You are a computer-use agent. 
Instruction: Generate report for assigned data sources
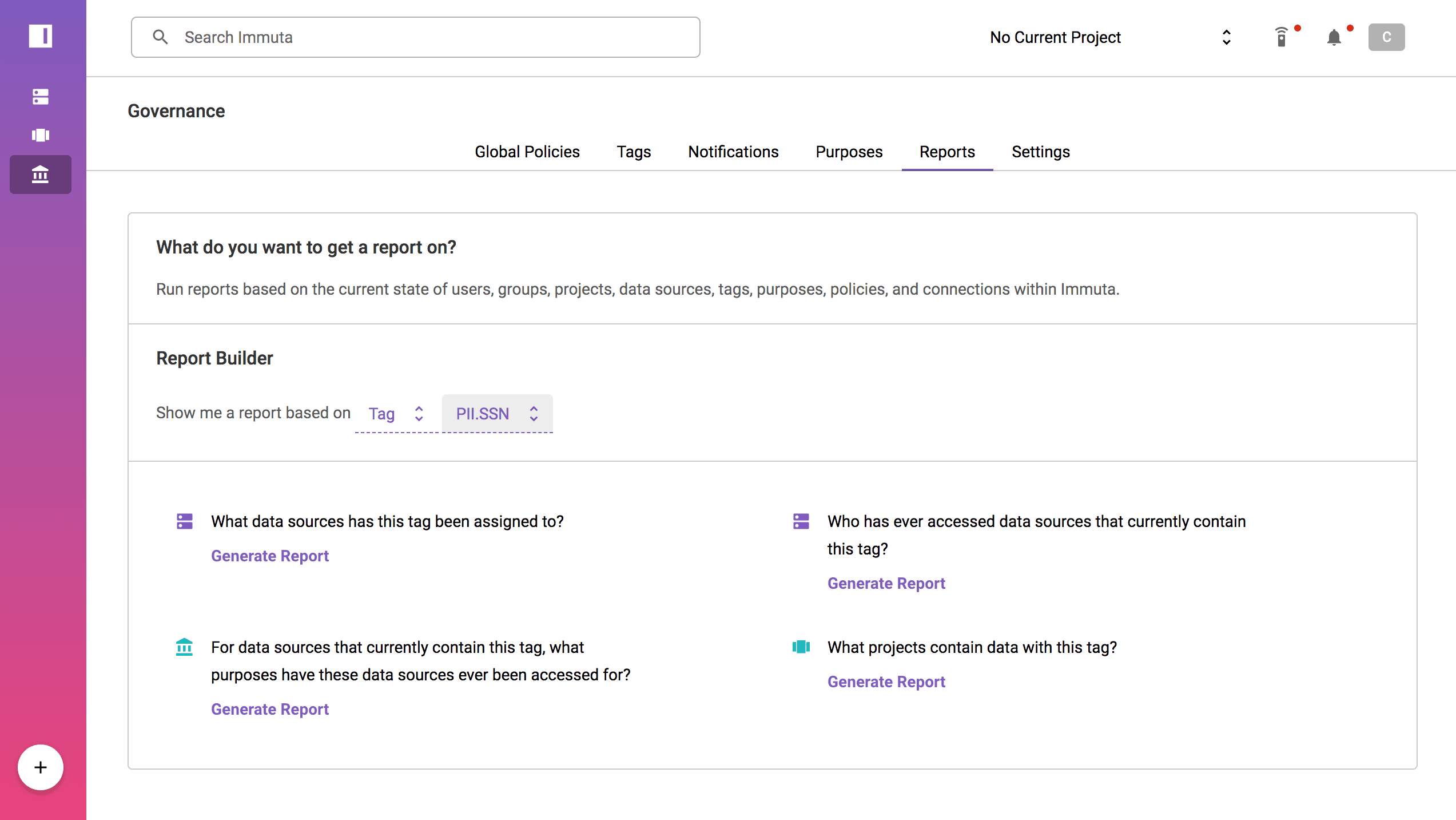270,556
